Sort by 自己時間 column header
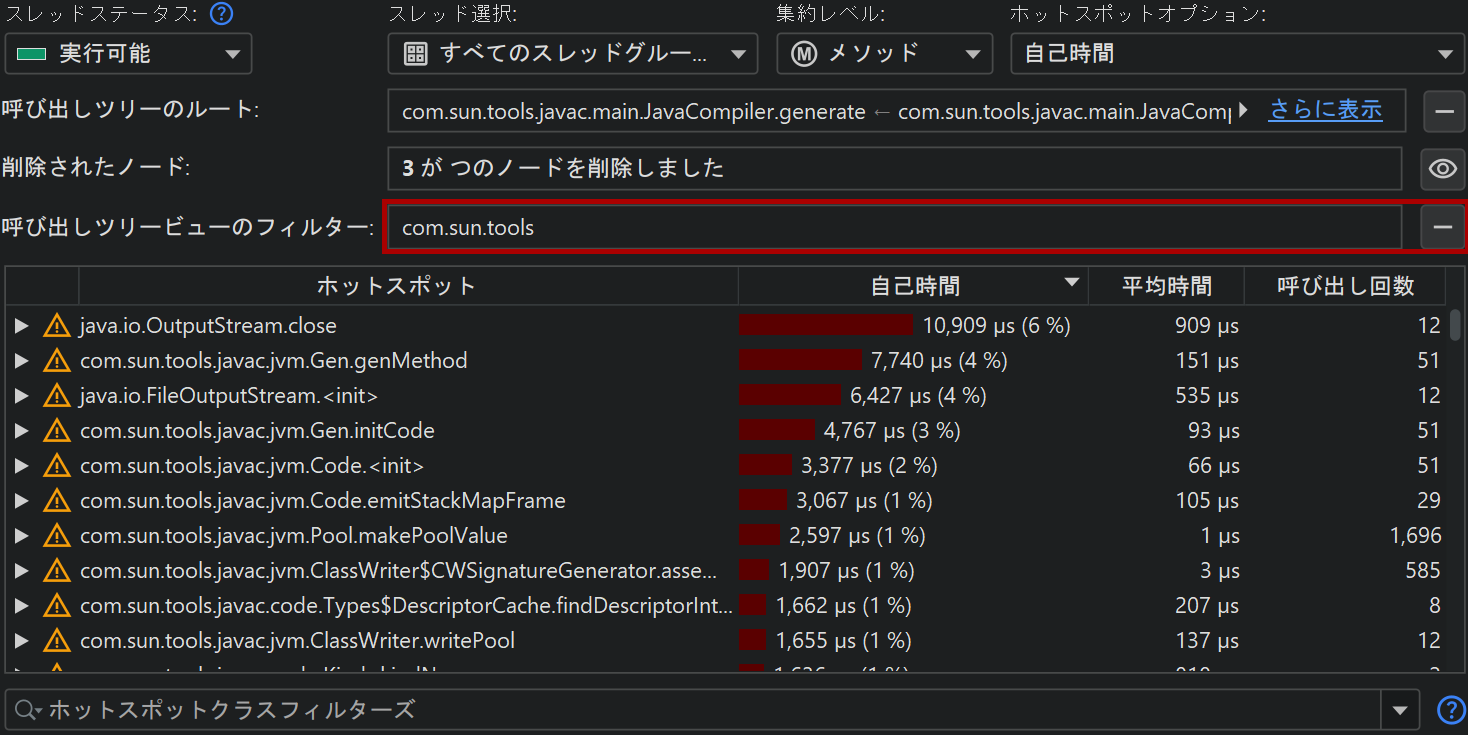Viewport: 1468px width, 735px height. pos(914,287)
